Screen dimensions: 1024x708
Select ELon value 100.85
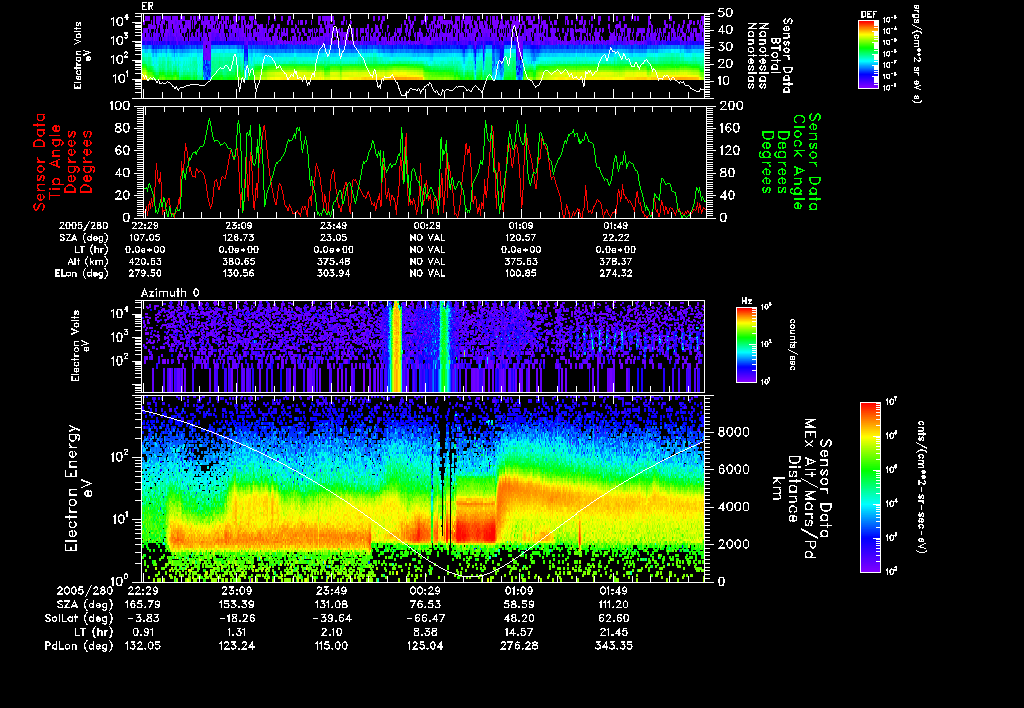520,274
